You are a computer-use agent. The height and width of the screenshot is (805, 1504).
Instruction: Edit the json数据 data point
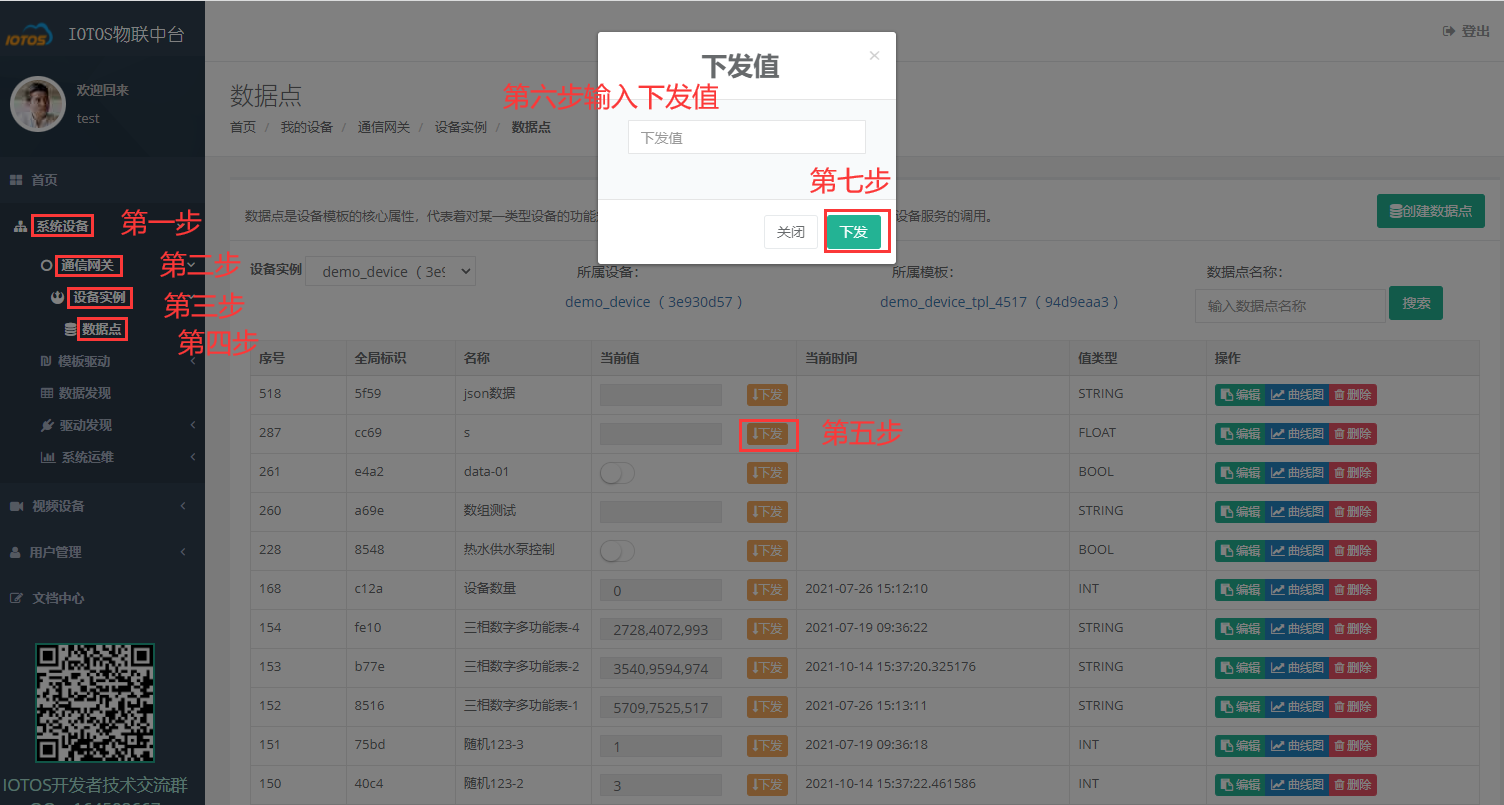click(1240, 394)
